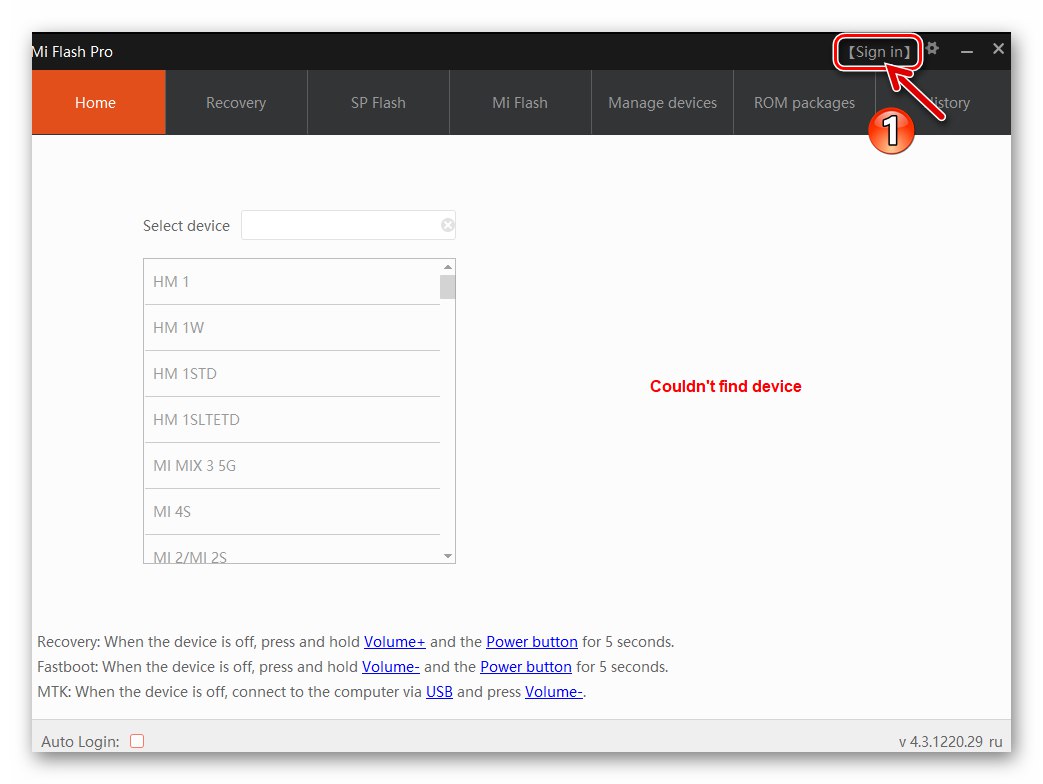Select MI 2/MI 2S device
The height and width of the screenshot is (784, 1043).
click(292, 551)
